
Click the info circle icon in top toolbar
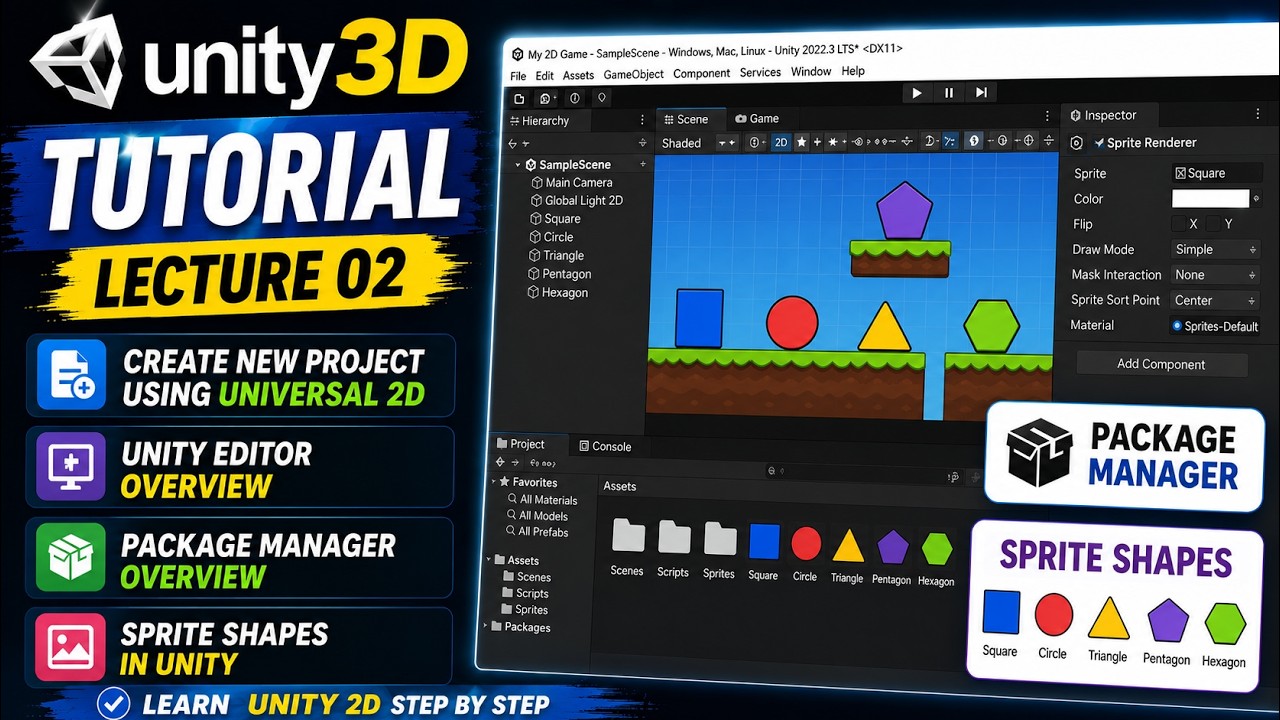(574, 98)
